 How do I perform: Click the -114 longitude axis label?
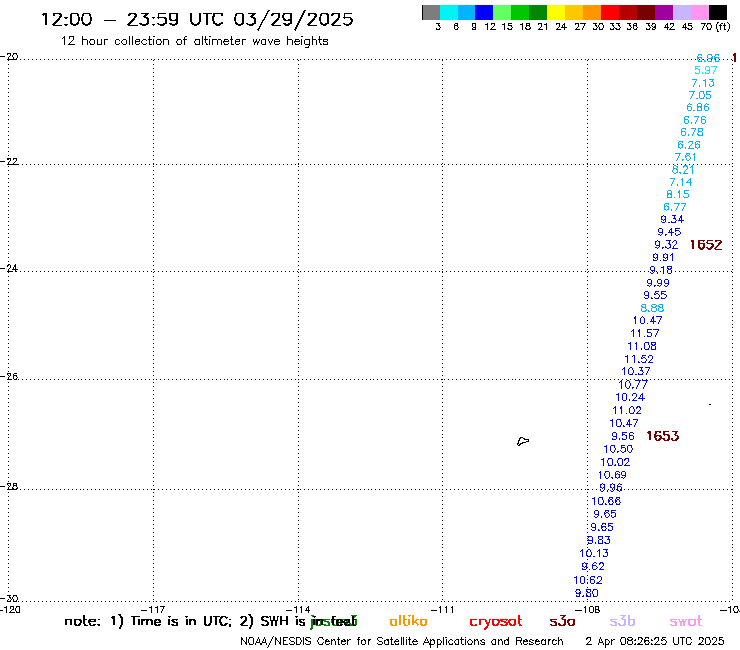(x=298, y=609)
